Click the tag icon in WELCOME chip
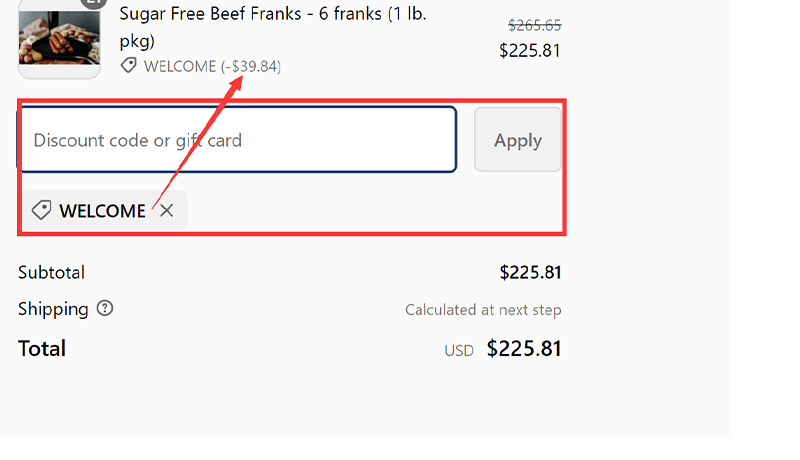The image size is (800, 460). click(x=41, y=211)
